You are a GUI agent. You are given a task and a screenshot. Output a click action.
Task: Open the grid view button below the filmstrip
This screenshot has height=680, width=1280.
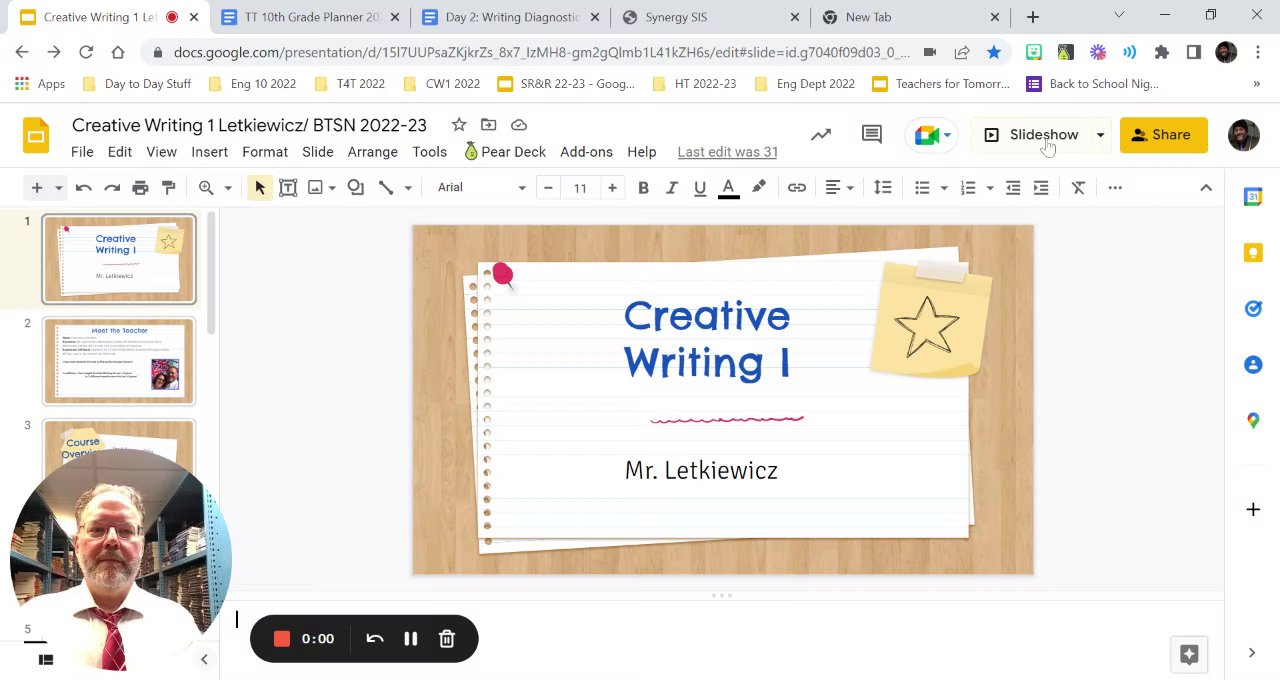pos(45,660)
